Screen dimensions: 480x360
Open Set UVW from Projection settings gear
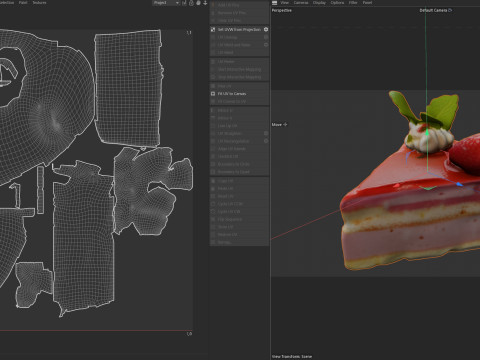pyautogui.click(x=266, y=29)
